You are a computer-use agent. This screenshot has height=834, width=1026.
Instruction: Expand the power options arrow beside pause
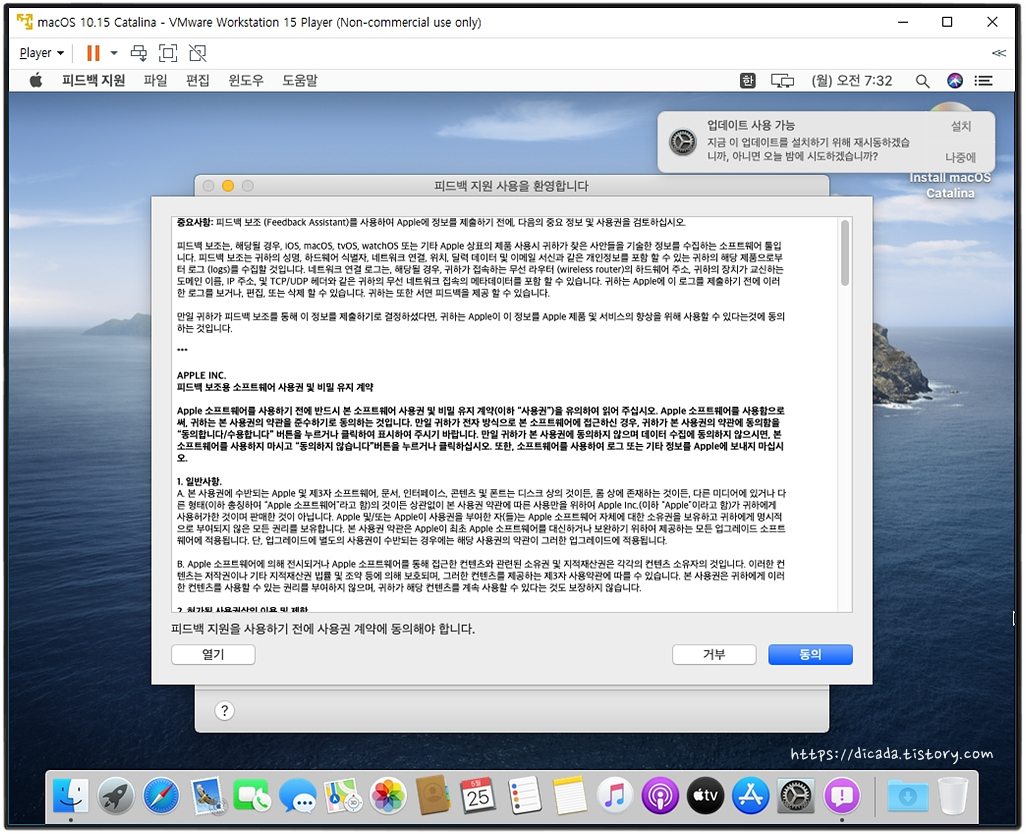point(114,53)
